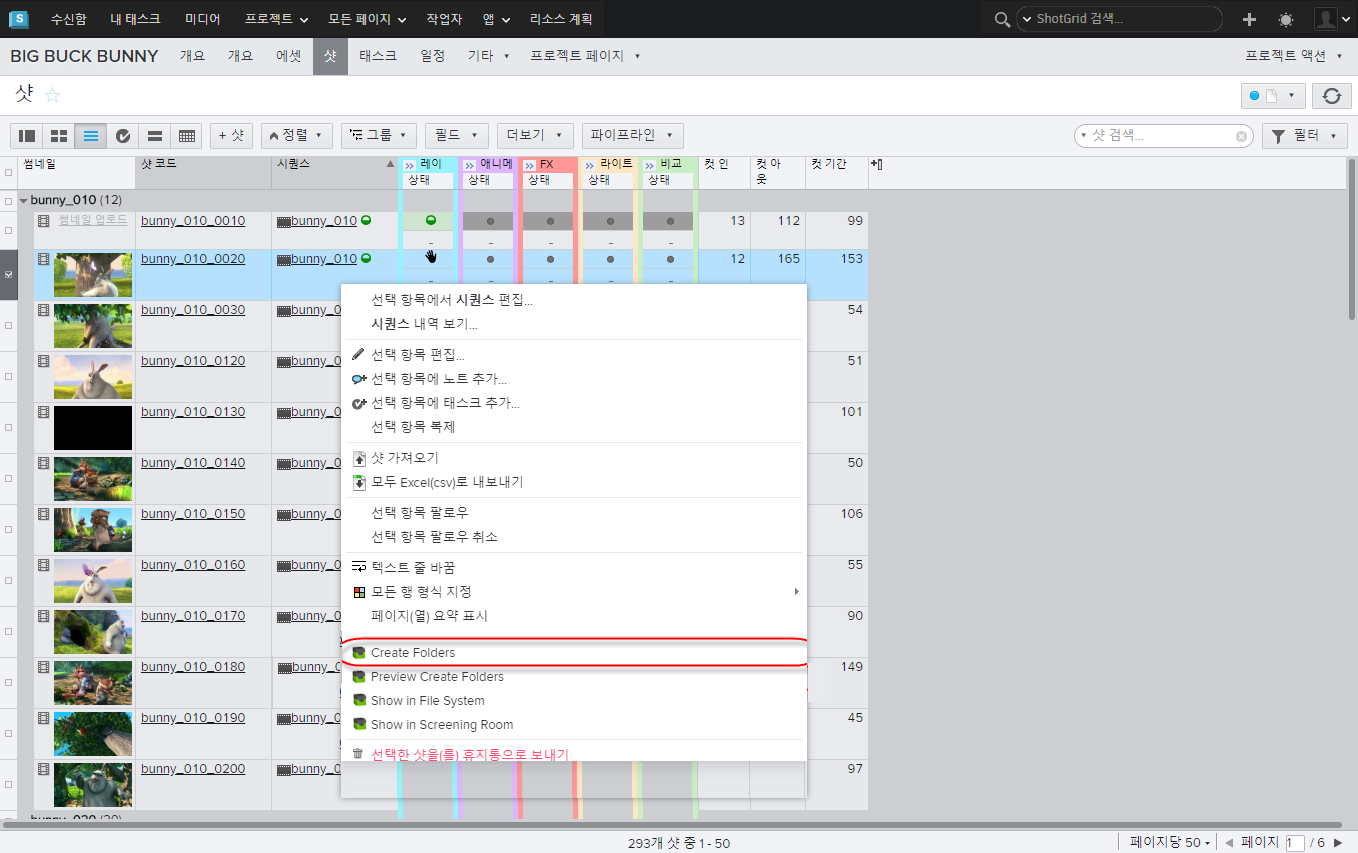Check the row checkbox for bunny_010_0180
The width and height of the screenshot is (1358, 853).
pos(9,682)
